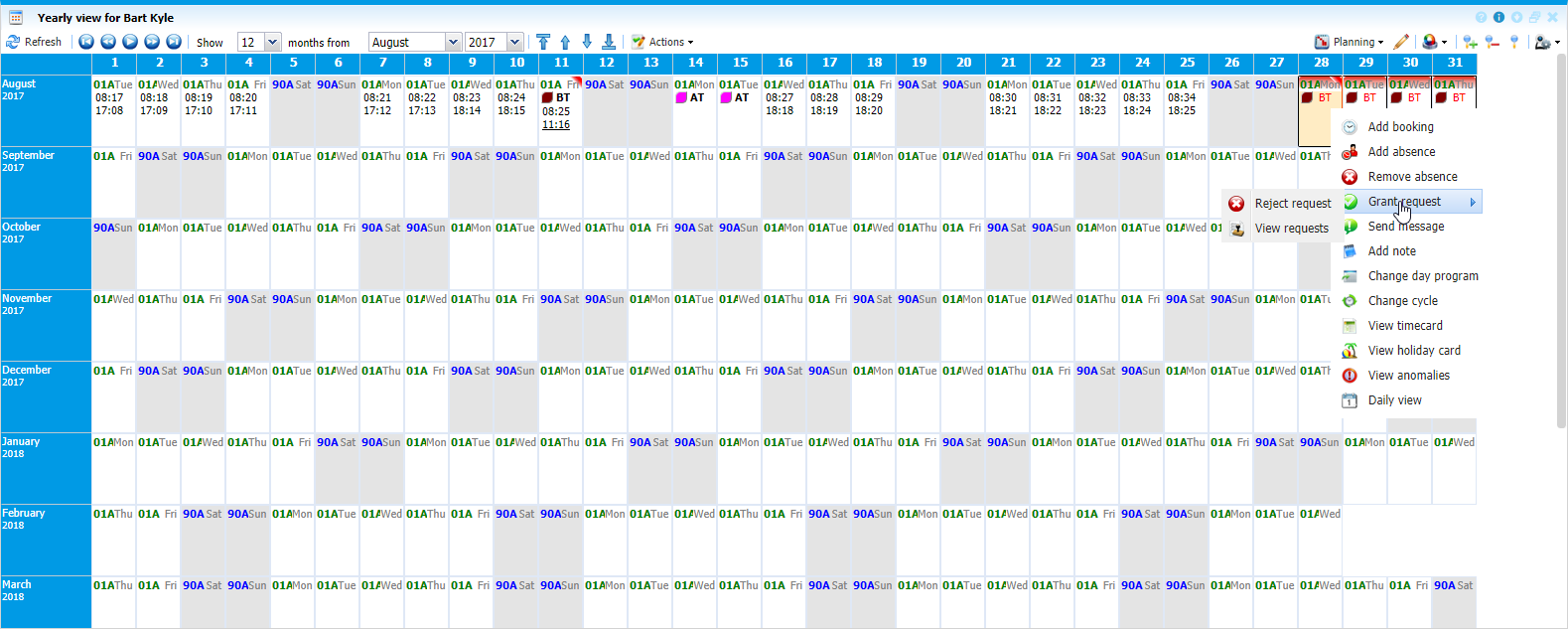Click the Refresh button
This screenshot has width=1568, height=629.
click(x=34, y=42)
